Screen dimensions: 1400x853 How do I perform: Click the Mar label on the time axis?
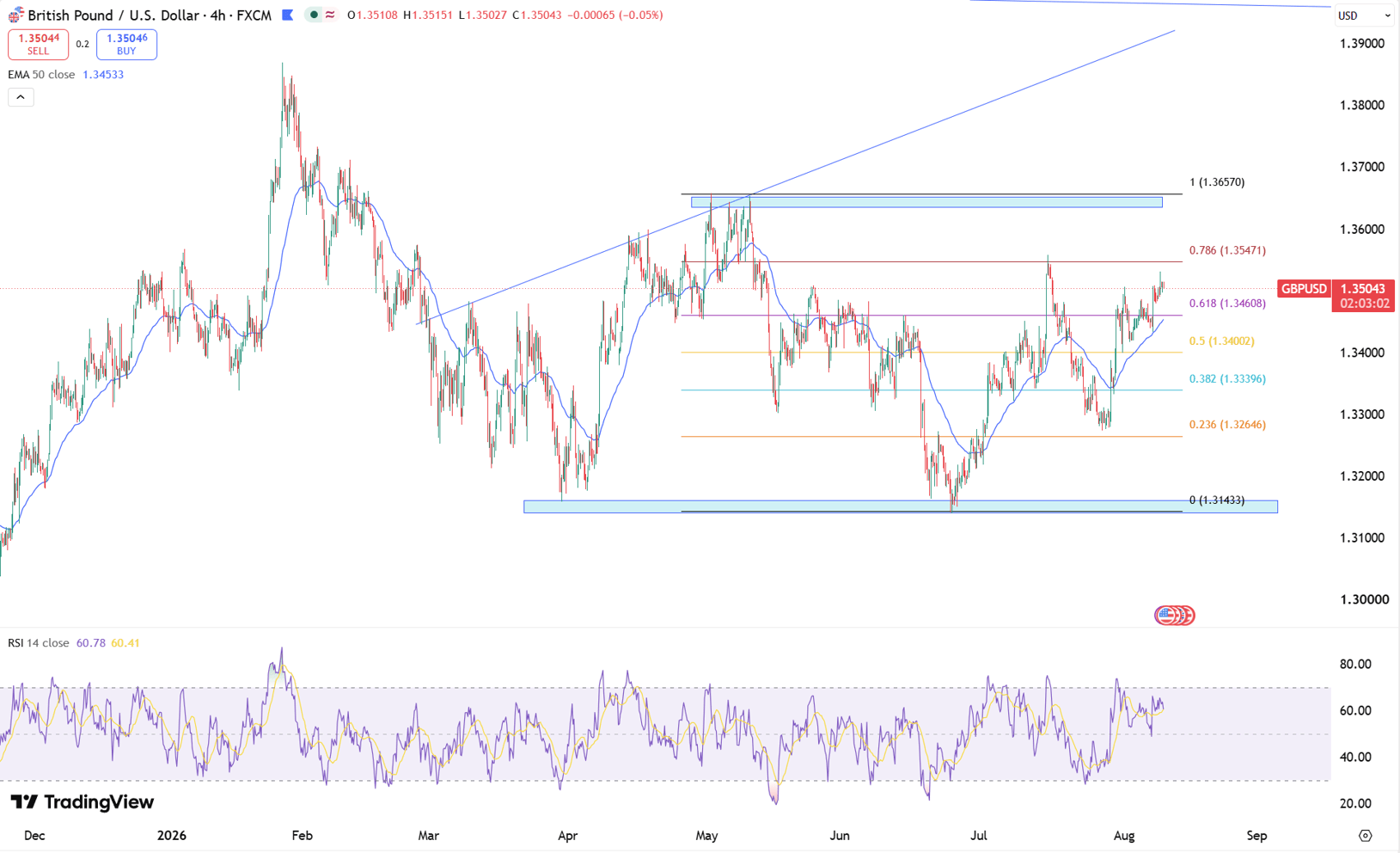tap(428, 836)
